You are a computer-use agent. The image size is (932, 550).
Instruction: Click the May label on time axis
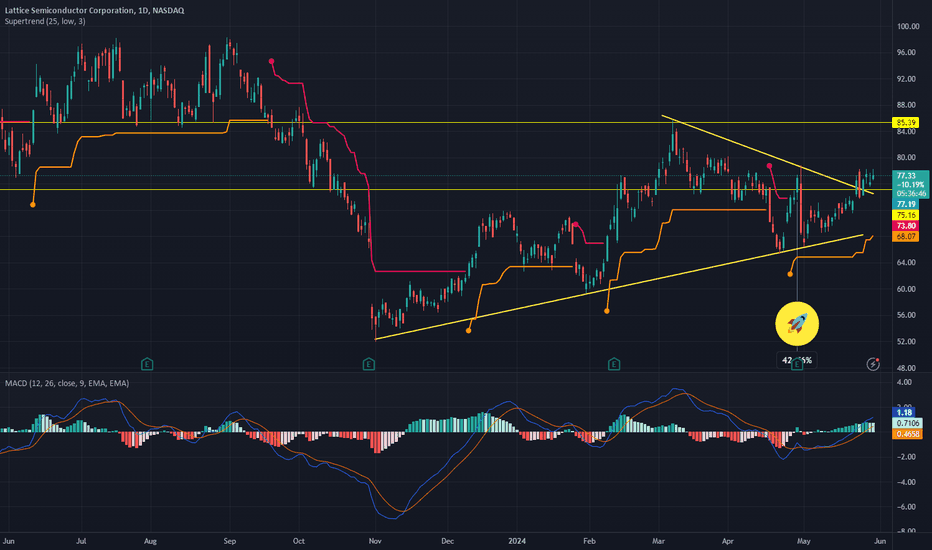click(x=804, y=541)
